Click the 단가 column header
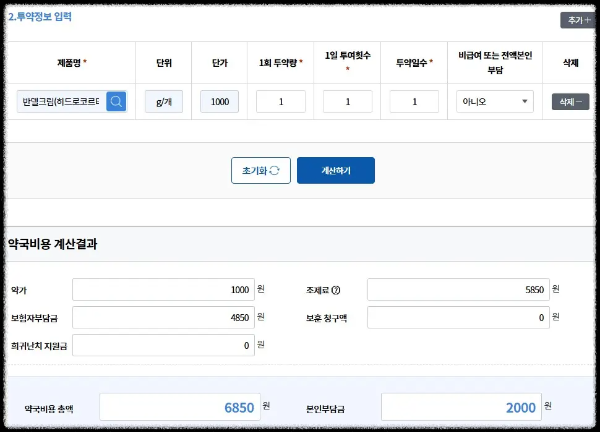 point(220,63)
